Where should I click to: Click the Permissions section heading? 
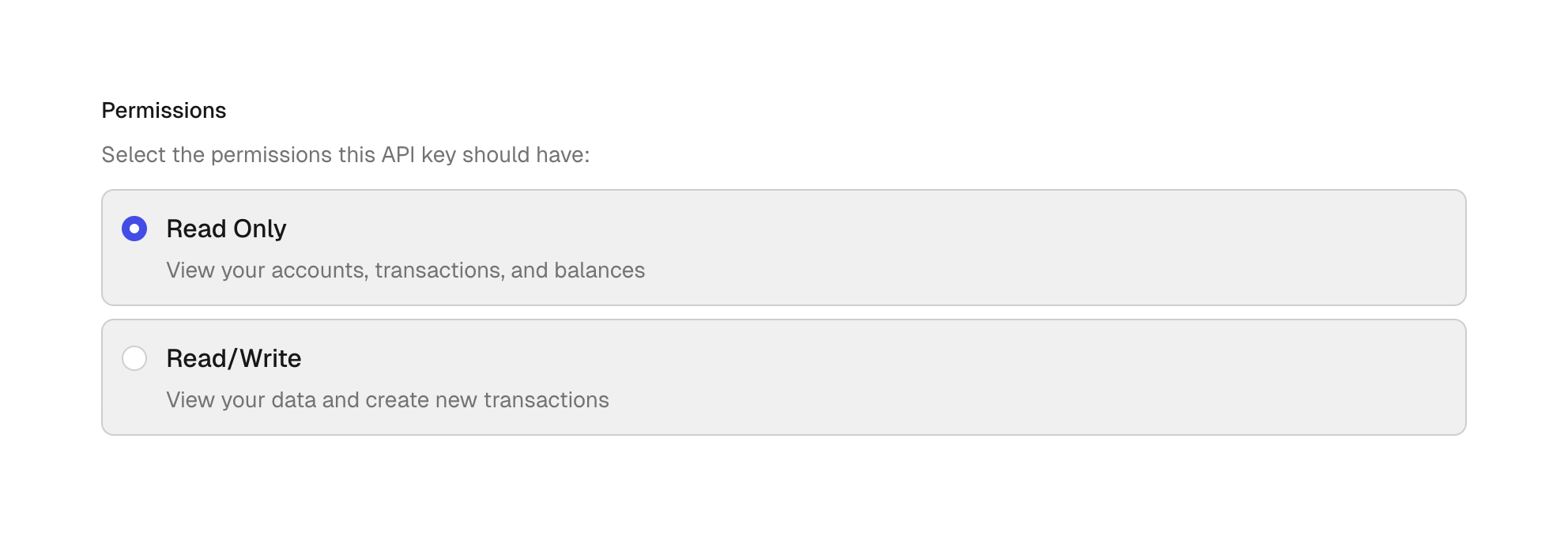pyautogui.click(x=164, y=111)
